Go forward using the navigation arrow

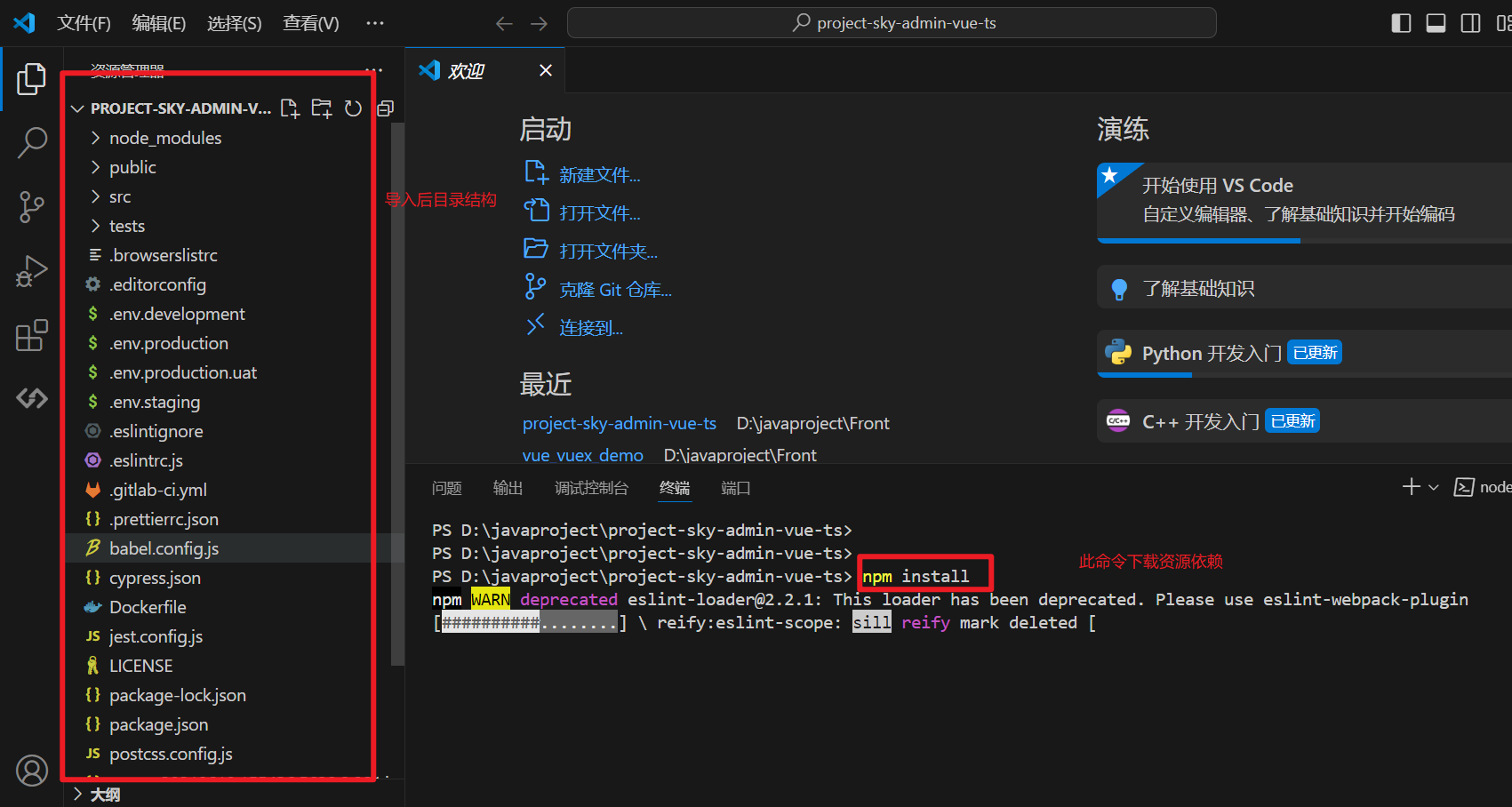coord(540,23)
